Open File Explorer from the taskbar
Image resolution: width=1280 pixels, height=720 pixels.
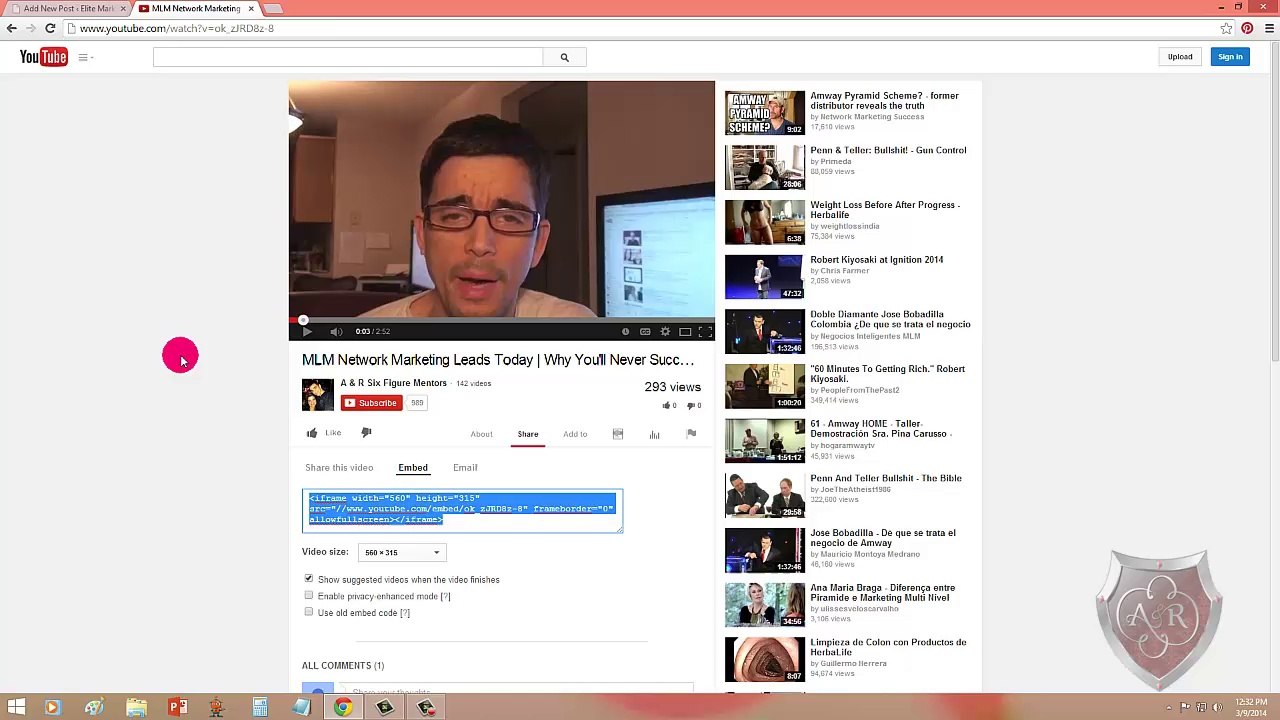136,708
